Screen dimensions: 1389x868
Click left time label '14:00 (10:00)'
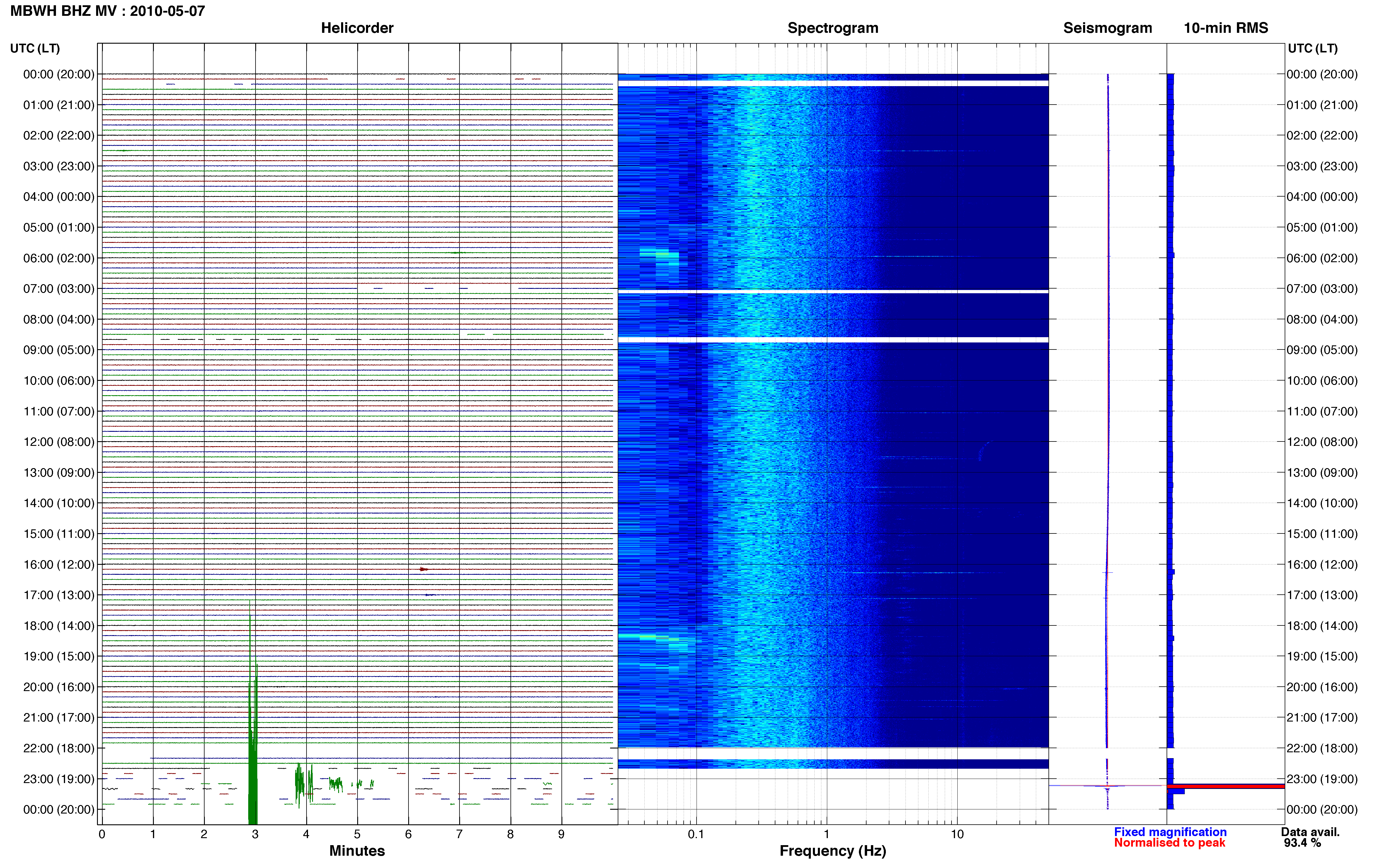pos(59,504)
